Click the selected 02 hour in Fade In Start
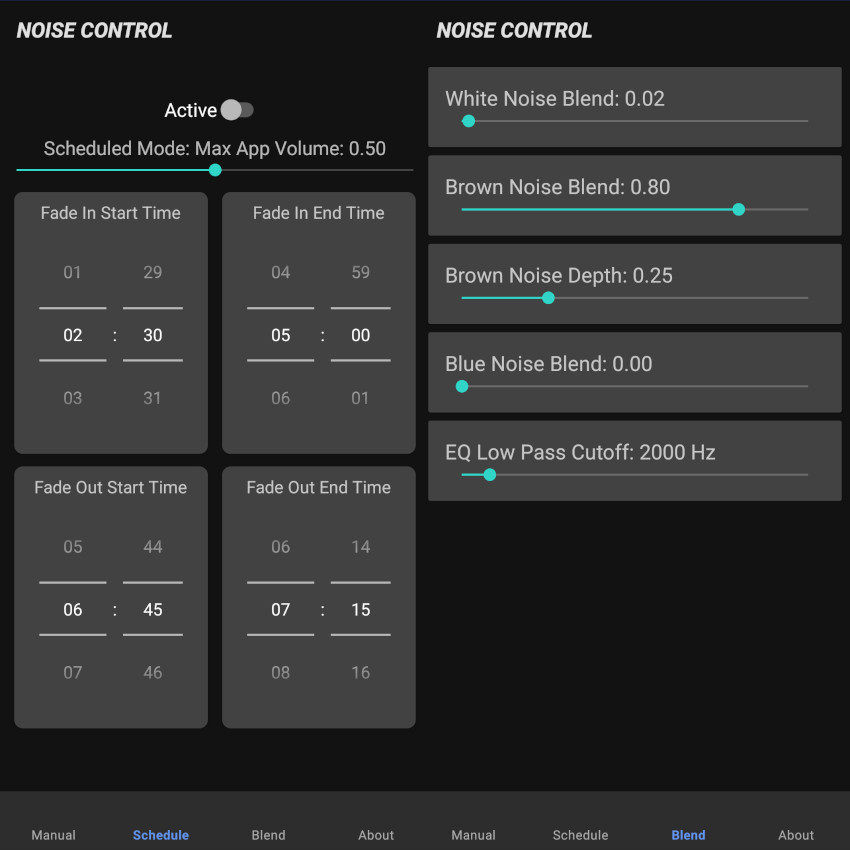 pyautogui.click(x=73, y=335)
